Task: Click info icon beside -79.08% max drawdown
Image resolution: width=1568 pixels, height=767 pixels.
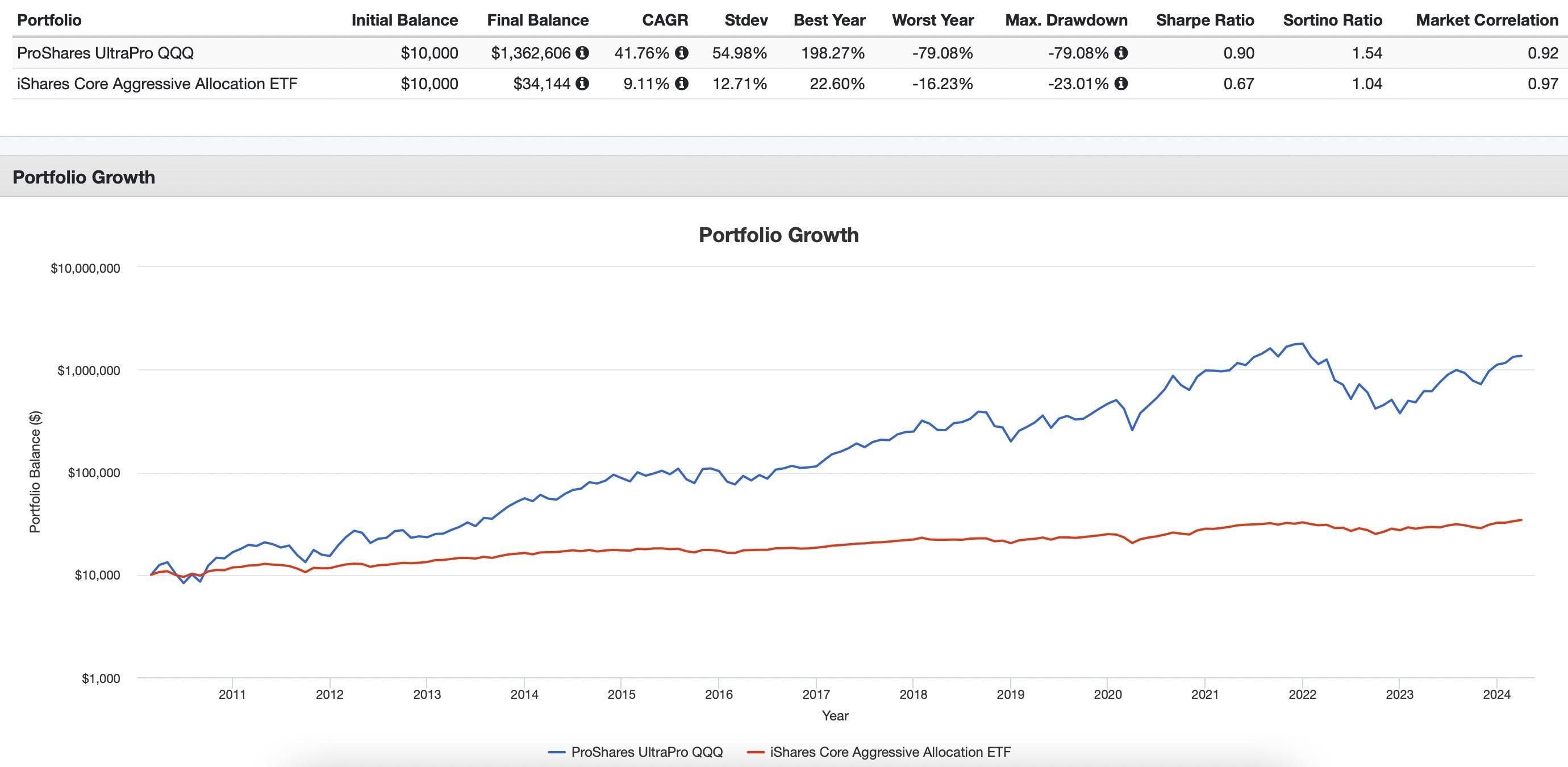Action: point(1121,53)
